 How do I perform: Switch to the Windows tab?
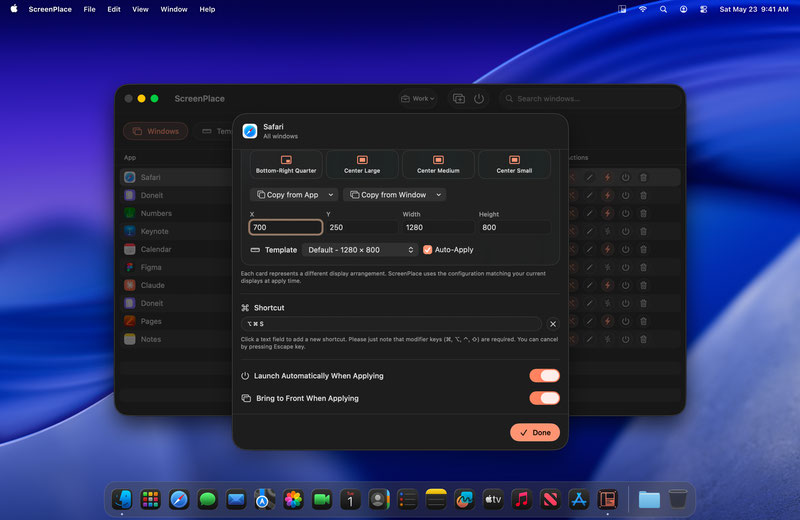point(156,131)
